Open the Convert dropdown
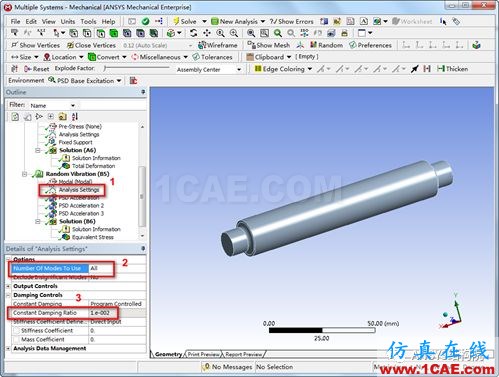Screen dimensions: 499x377 point(124,57)
